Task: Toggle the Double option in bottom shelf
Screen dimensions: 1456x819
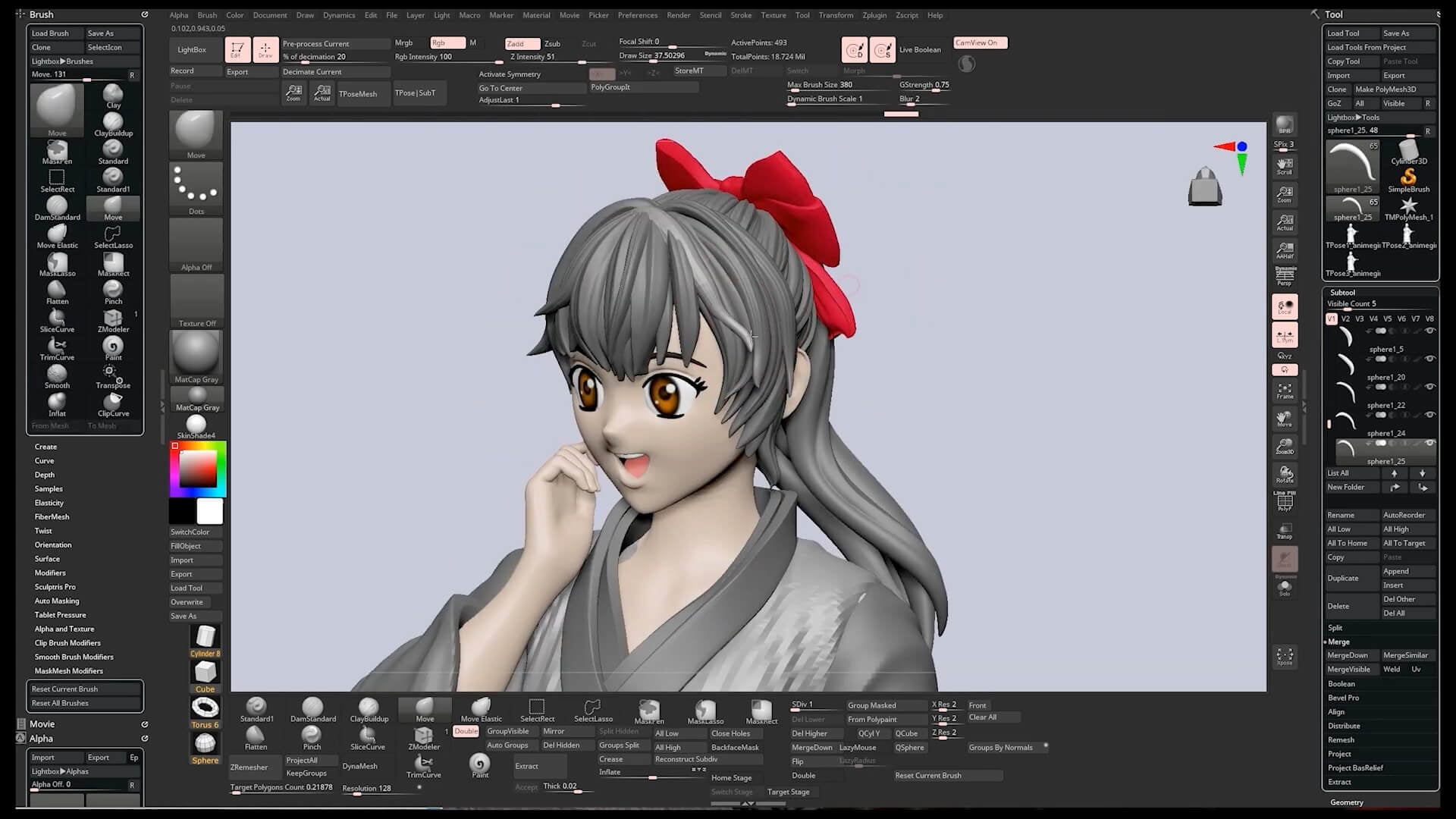Action: click(x=466, y=731)
